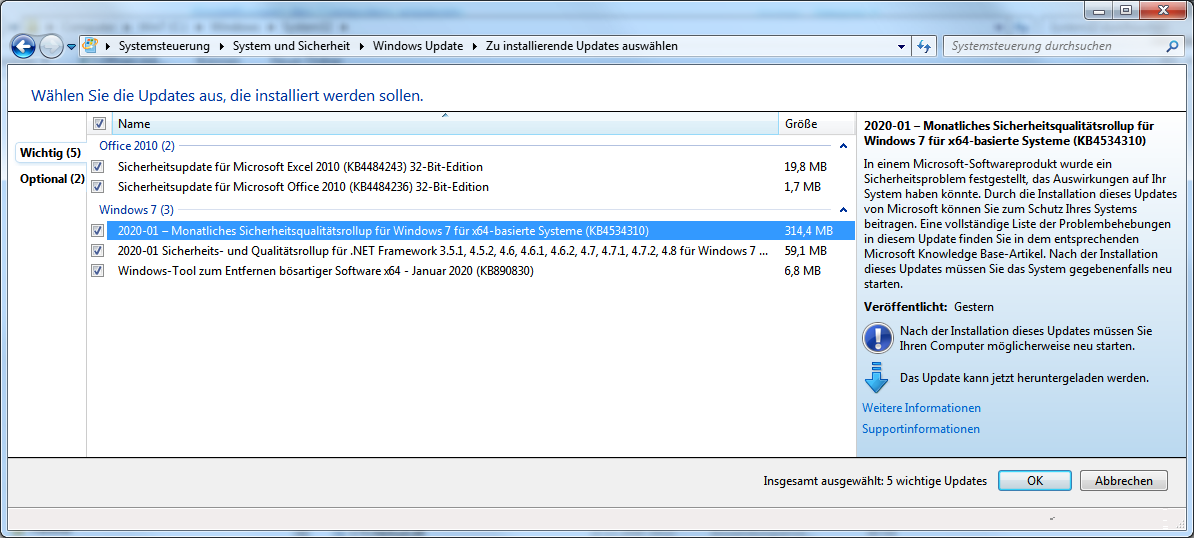Image resolution: width=1194 pixels, height=538 pixels.
Task: Switch to Wichtig (5) tab
Action: coord(50,152)
